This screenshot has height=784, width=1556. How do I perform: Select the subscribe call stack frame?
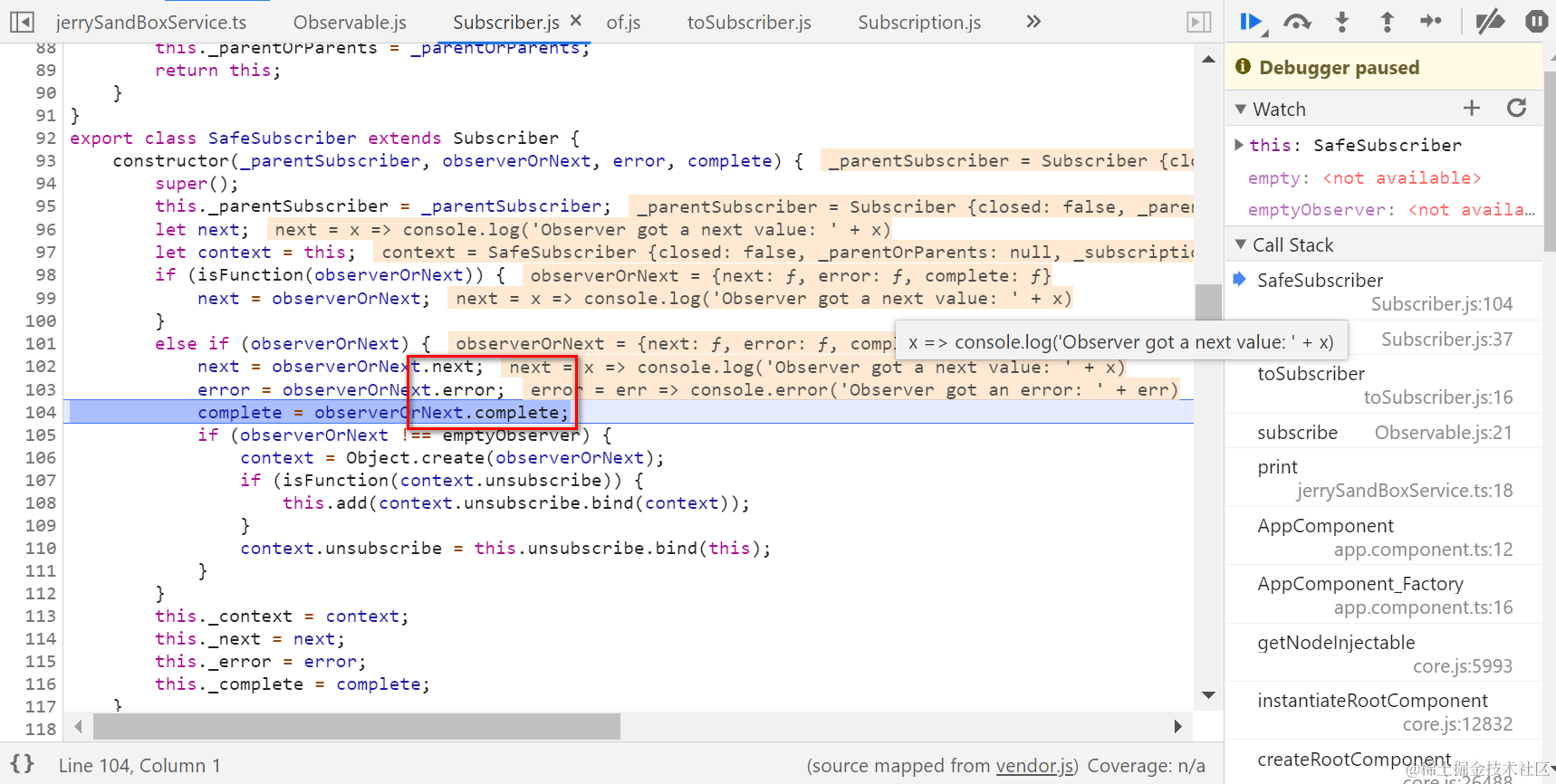(x=1384, y=433)
